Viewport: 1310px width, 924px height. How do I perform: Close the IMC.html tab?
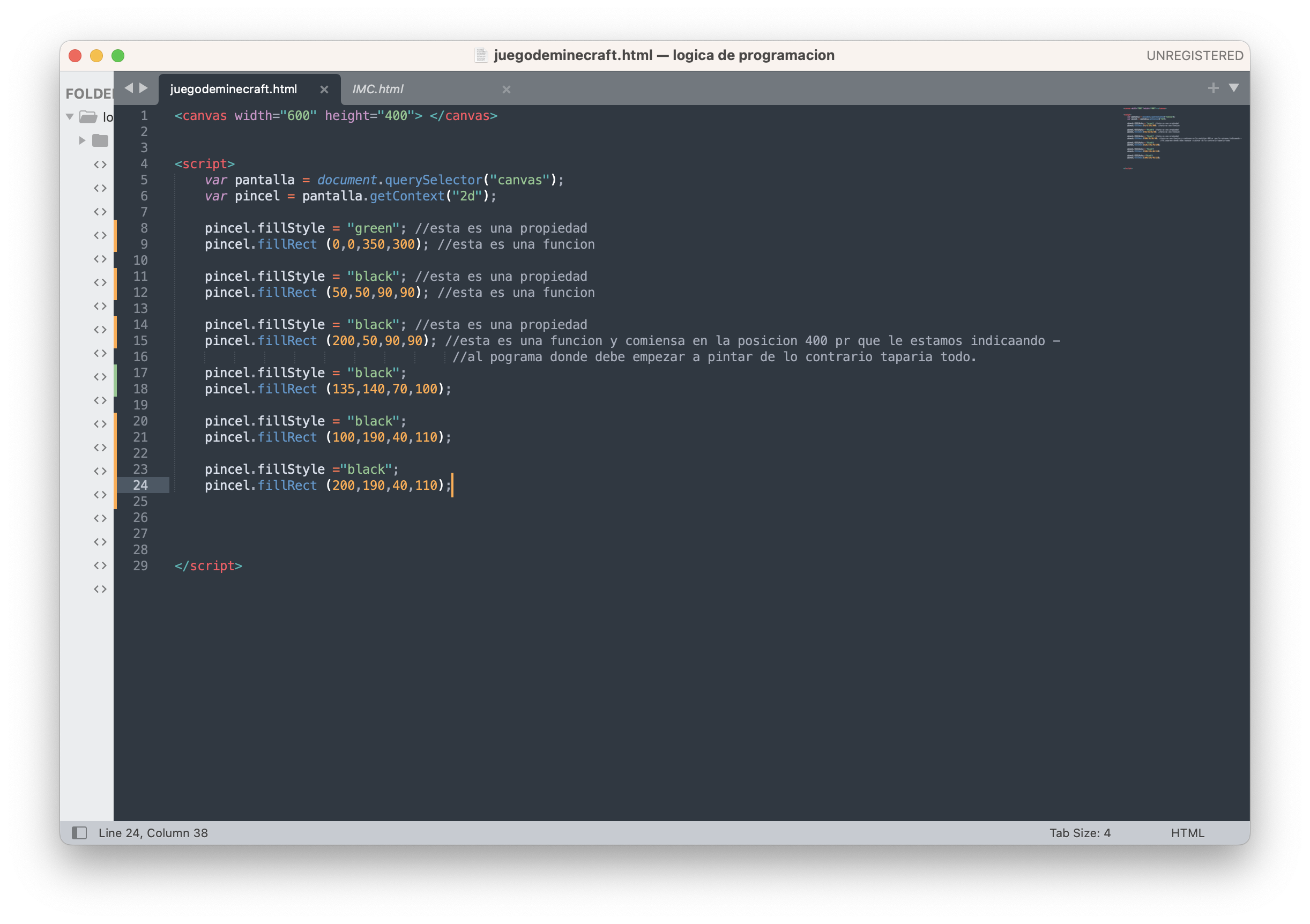pos(506,90)
